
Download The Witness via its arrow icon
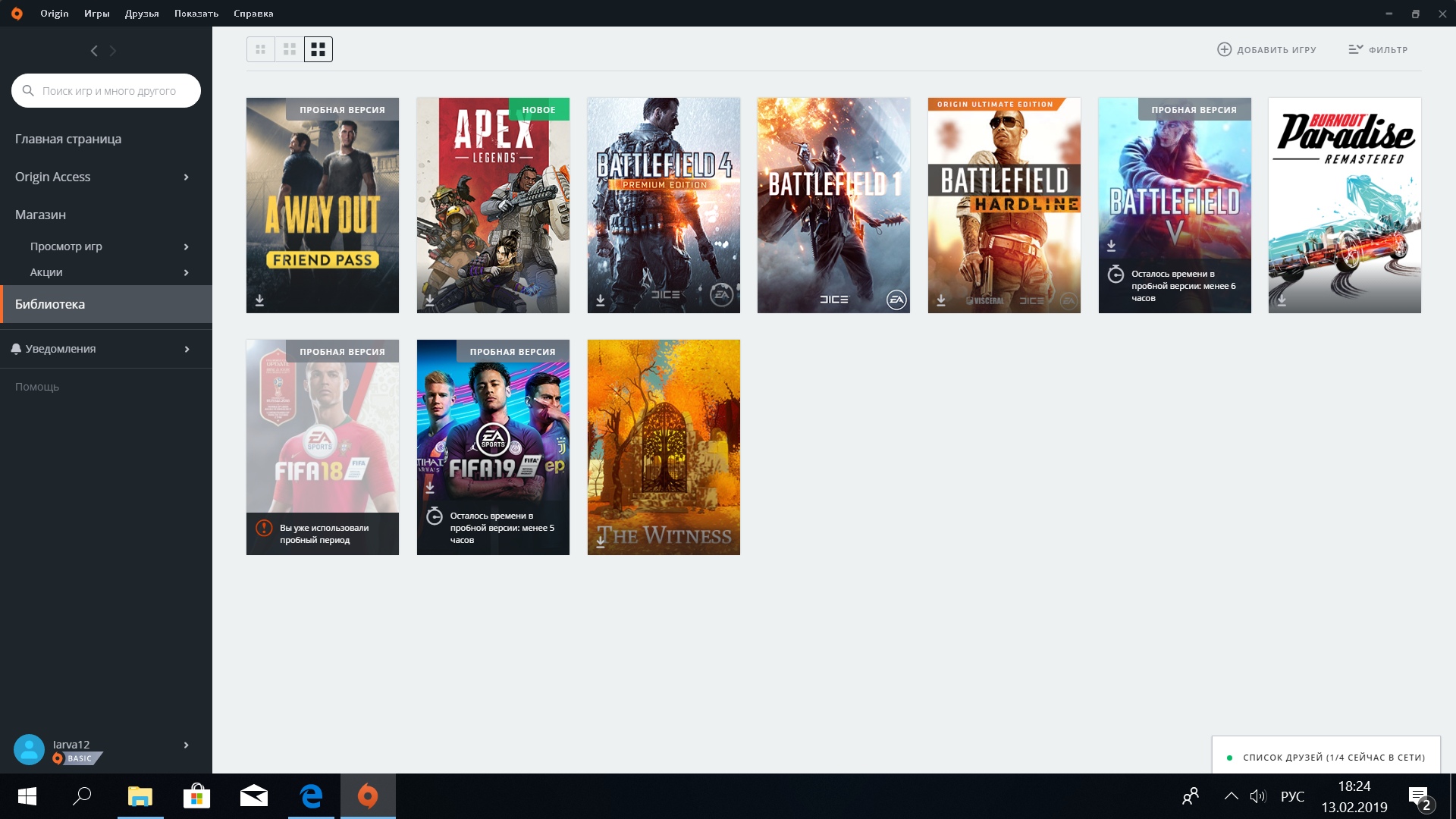[601, 542]
